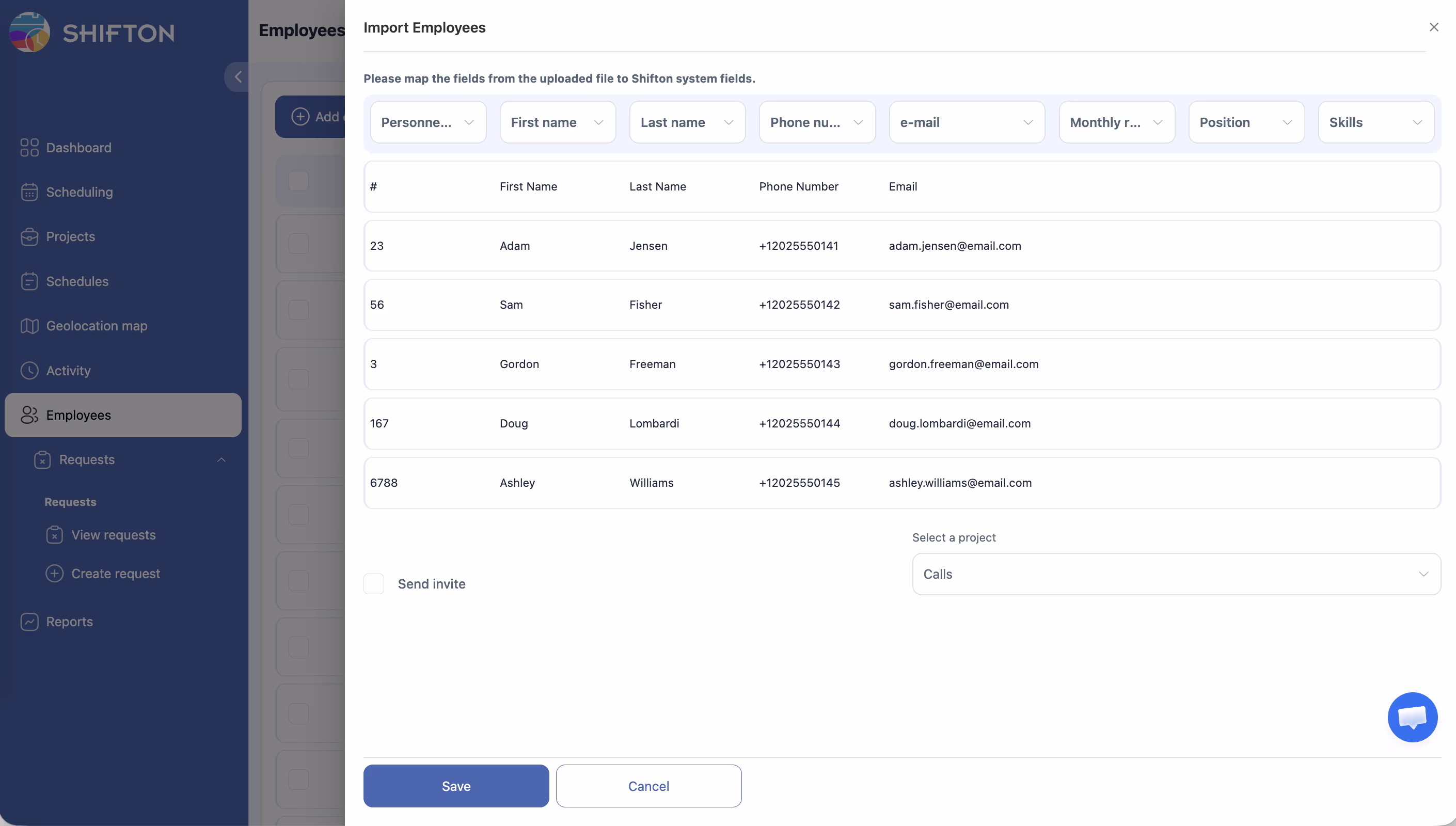
Task: Open the Personnel field mapping dropdown
Action: pos(428,122)
